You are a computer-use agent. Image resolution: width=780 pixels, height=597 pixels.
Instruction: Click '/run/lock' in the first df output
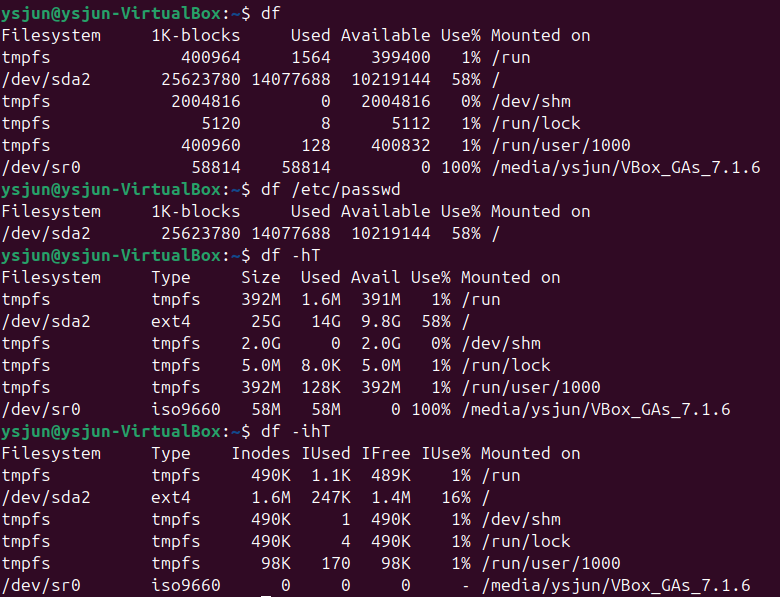536,123
